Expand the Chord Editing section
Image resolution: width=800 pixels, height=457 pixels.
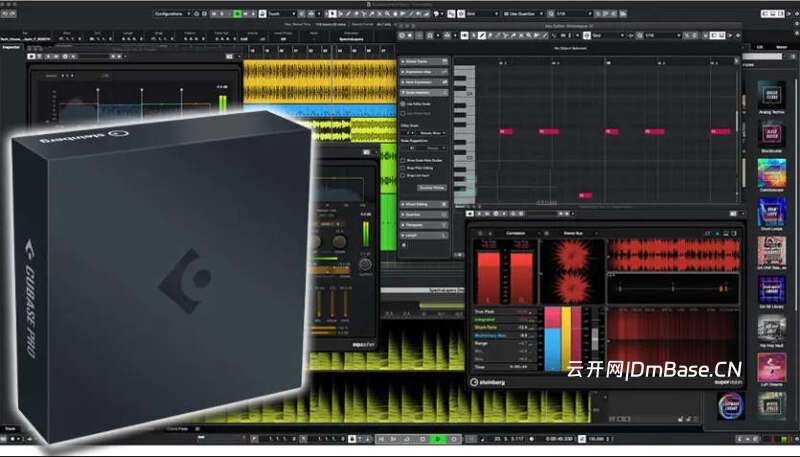tap(424, 204)
